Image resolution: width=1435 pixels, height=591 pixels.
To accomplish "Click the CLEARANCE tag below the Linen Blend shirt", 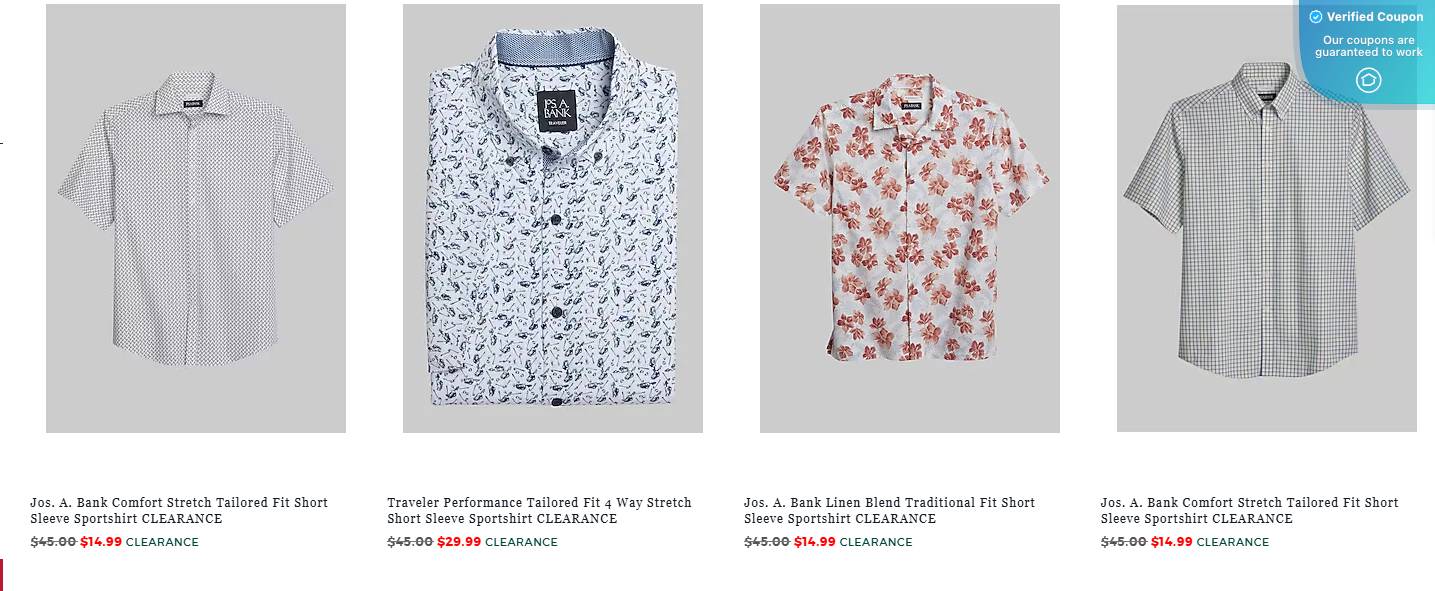I will click(876, 542).
